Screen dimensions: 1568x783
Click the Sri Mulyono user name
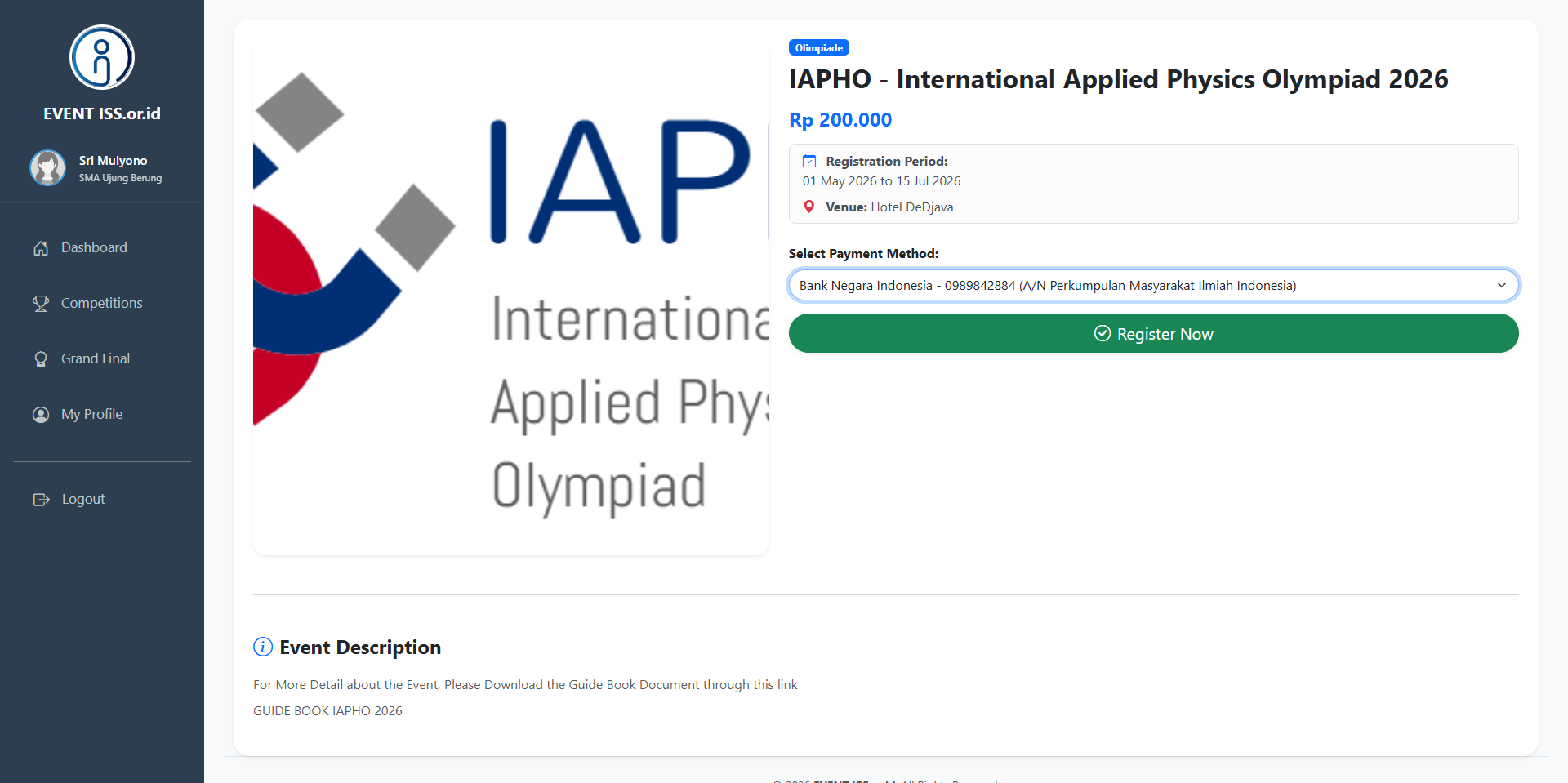[x=114, y=161]
